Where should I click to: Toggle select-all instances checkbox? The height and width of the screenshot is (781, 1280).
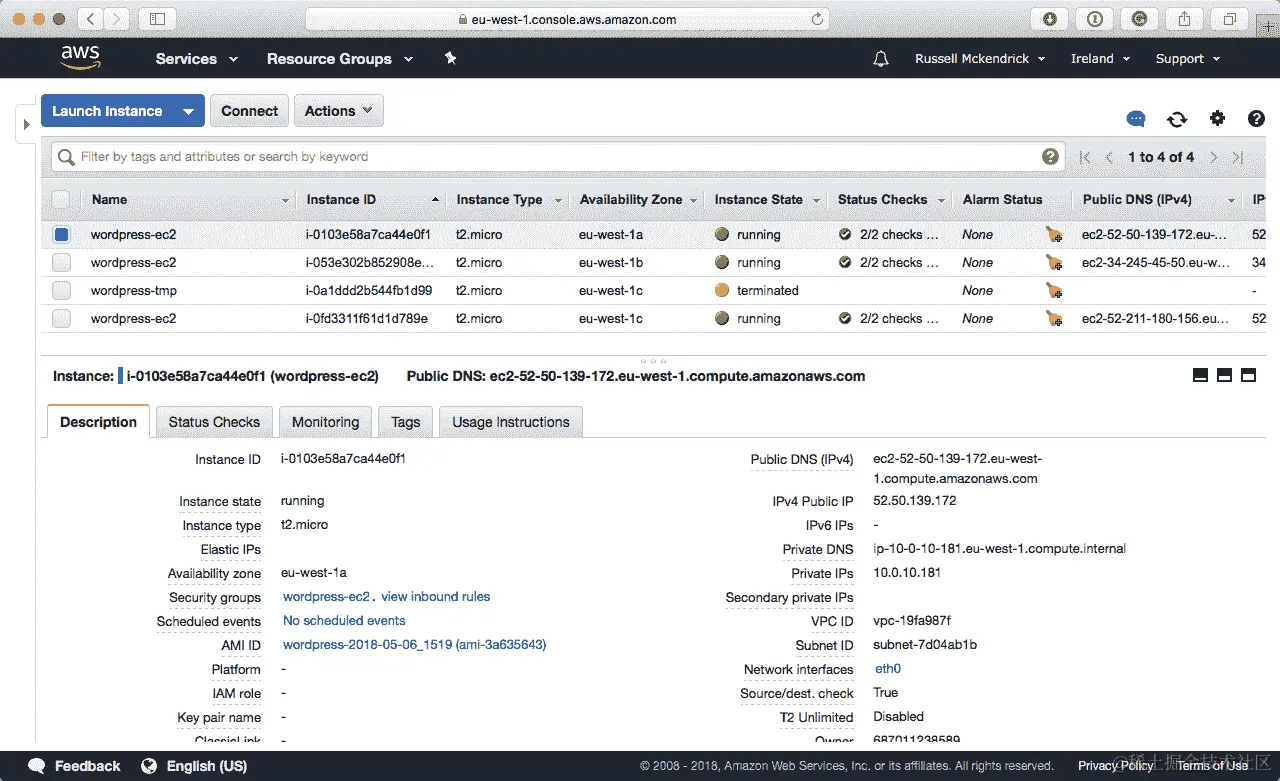(x=61, y=199)
